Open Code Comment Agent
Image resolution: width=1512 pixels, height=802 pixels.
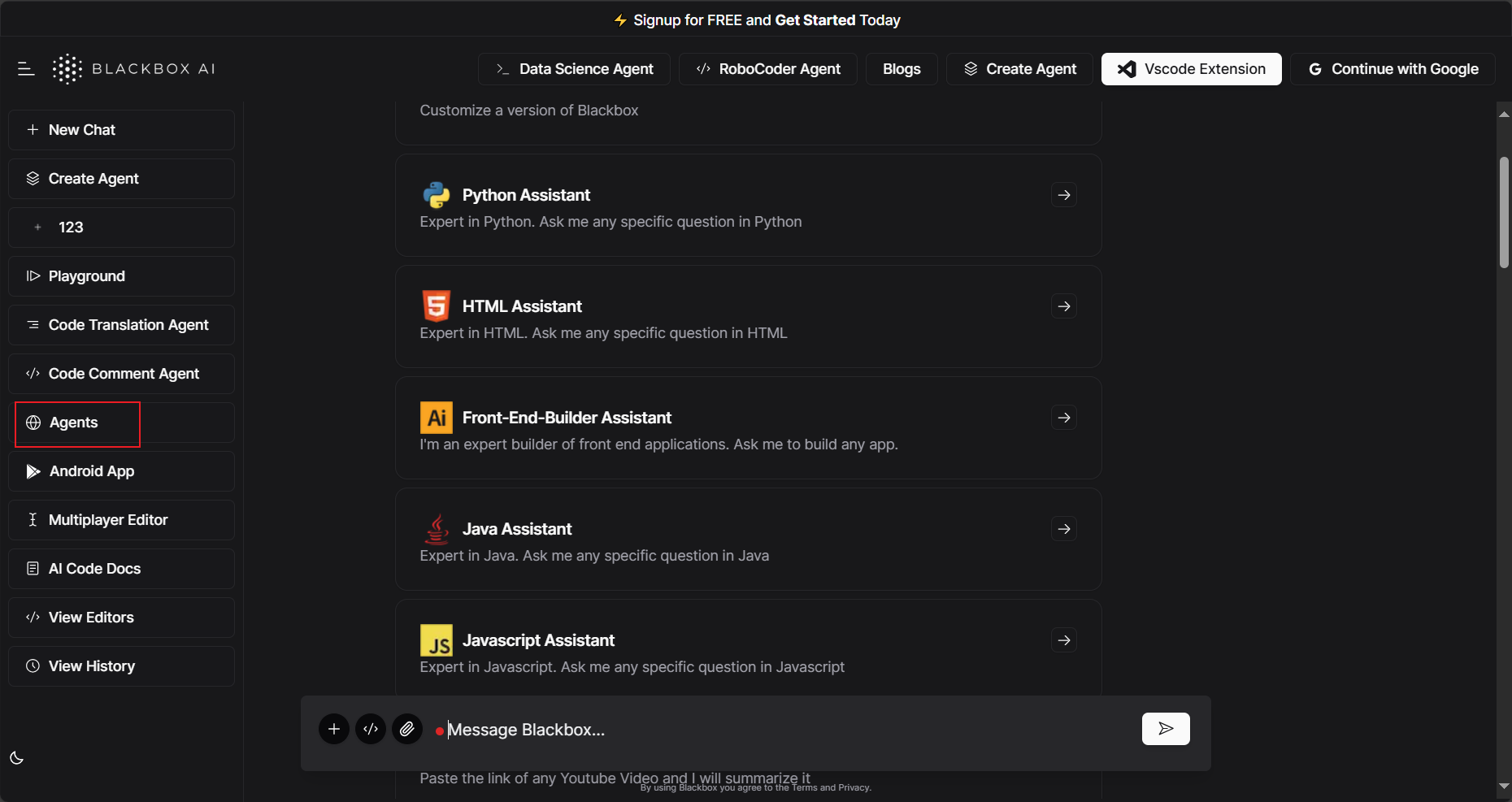(121, 374)
